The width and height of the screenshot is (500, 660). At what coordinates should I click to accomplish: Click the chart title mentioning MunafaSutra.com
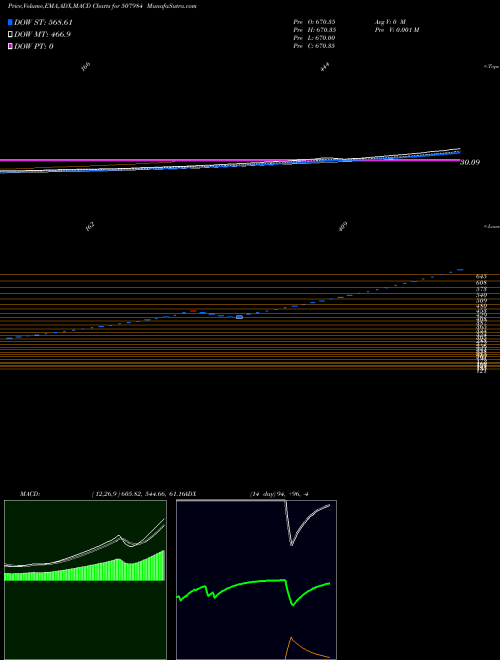pyautogui.click(x=100, y=6)
